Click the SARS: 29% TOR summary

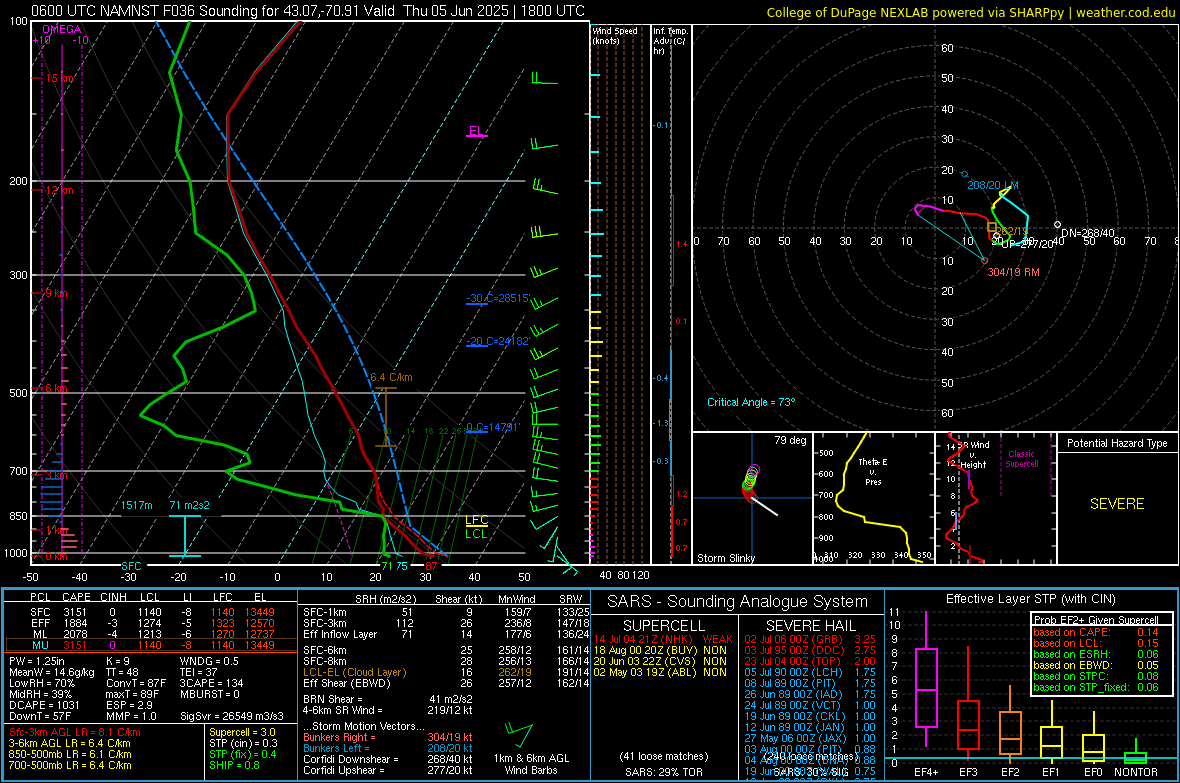coord(663,772)
